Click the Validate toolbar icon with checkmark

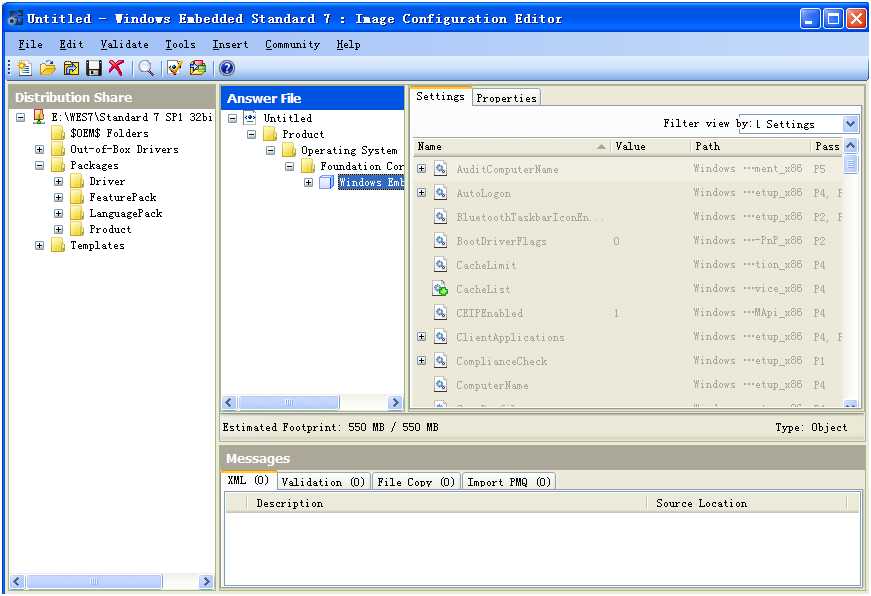[175, 68]
